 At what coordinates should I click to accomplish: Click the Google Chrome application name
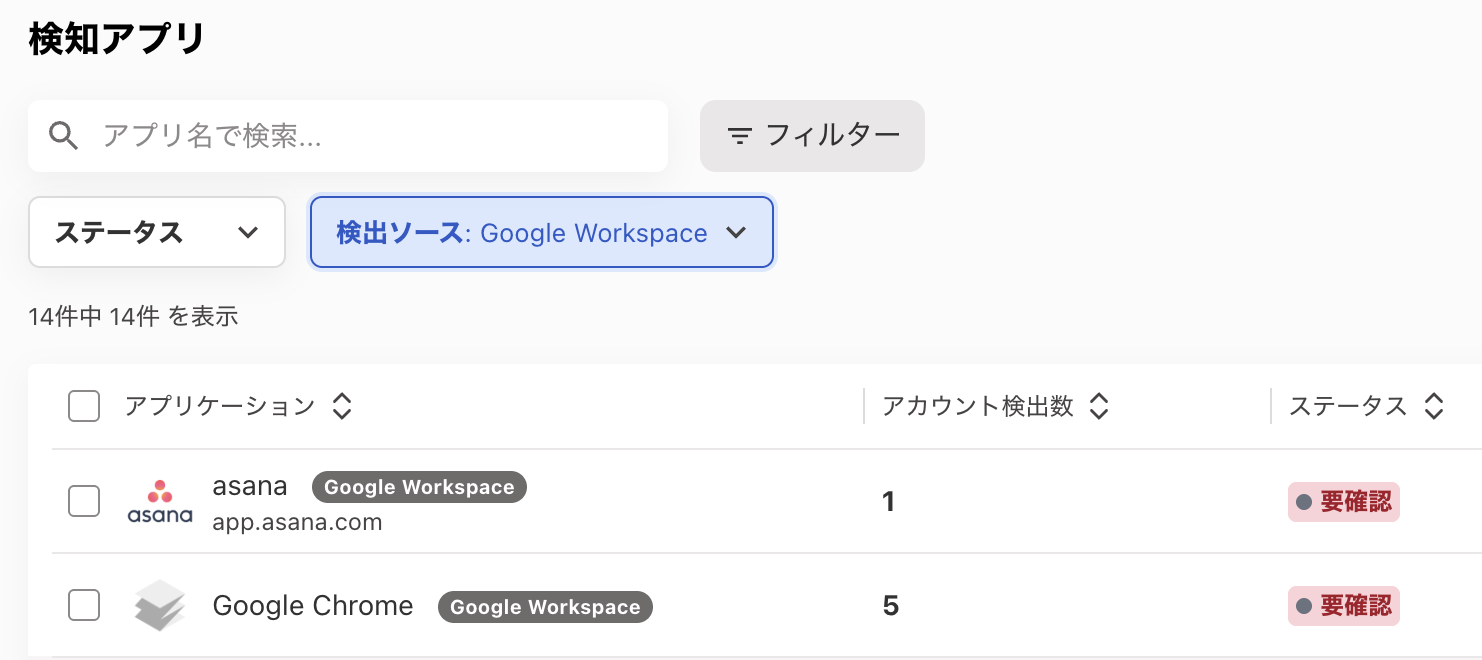point(313,606)
